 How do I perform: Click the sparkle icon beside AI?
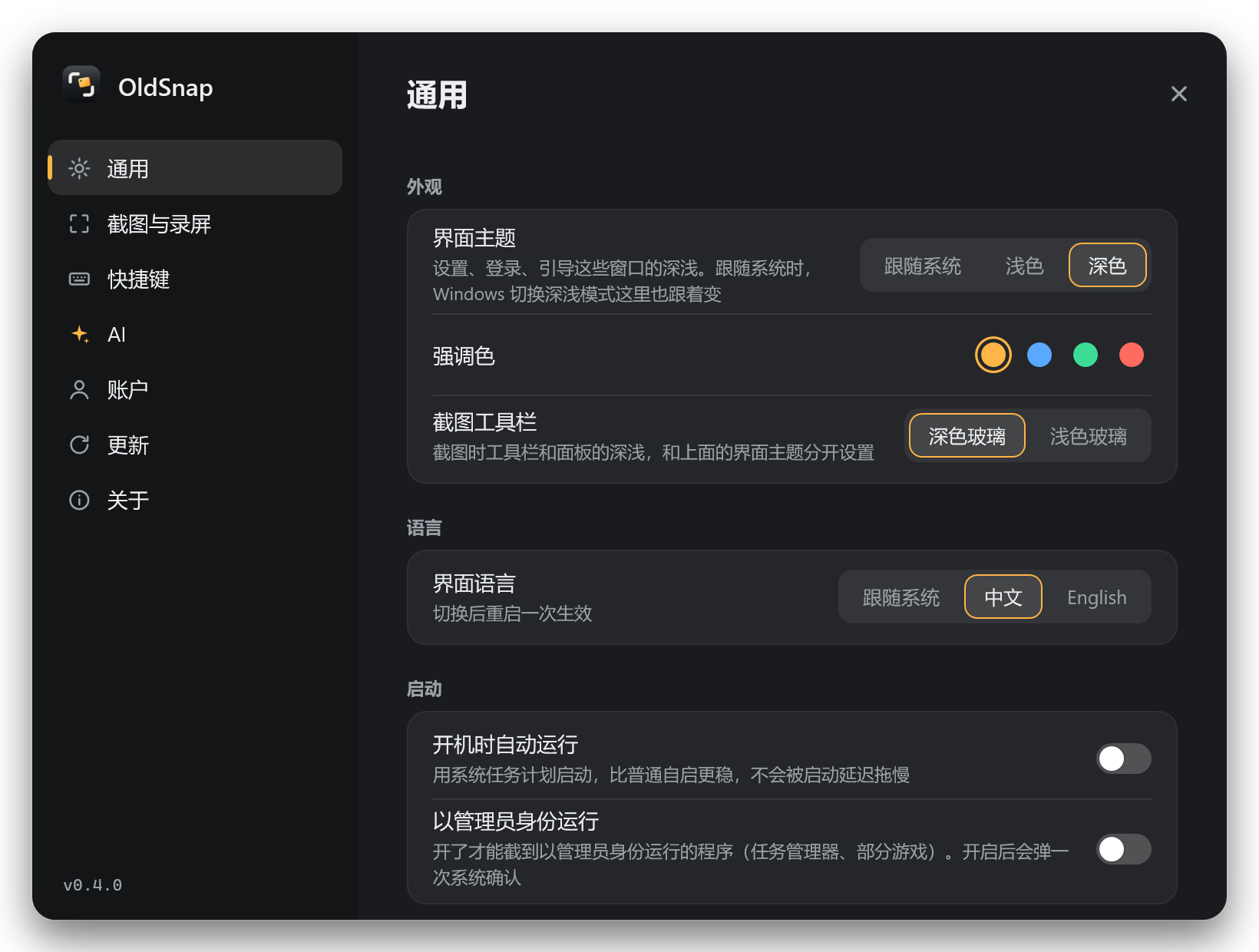(x=79, y=334)
